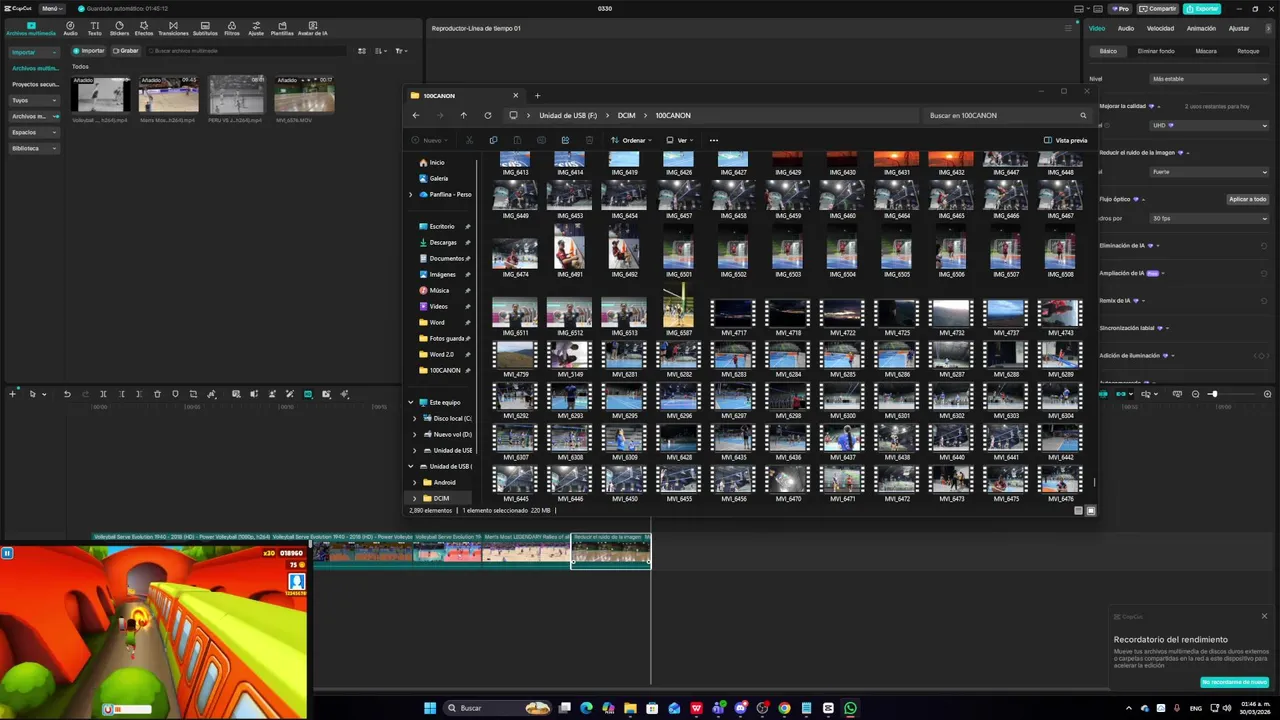Open the Nivel dropdown showing Más estable
This screenshot has width=1280, height=720.
click(1209, 78)
